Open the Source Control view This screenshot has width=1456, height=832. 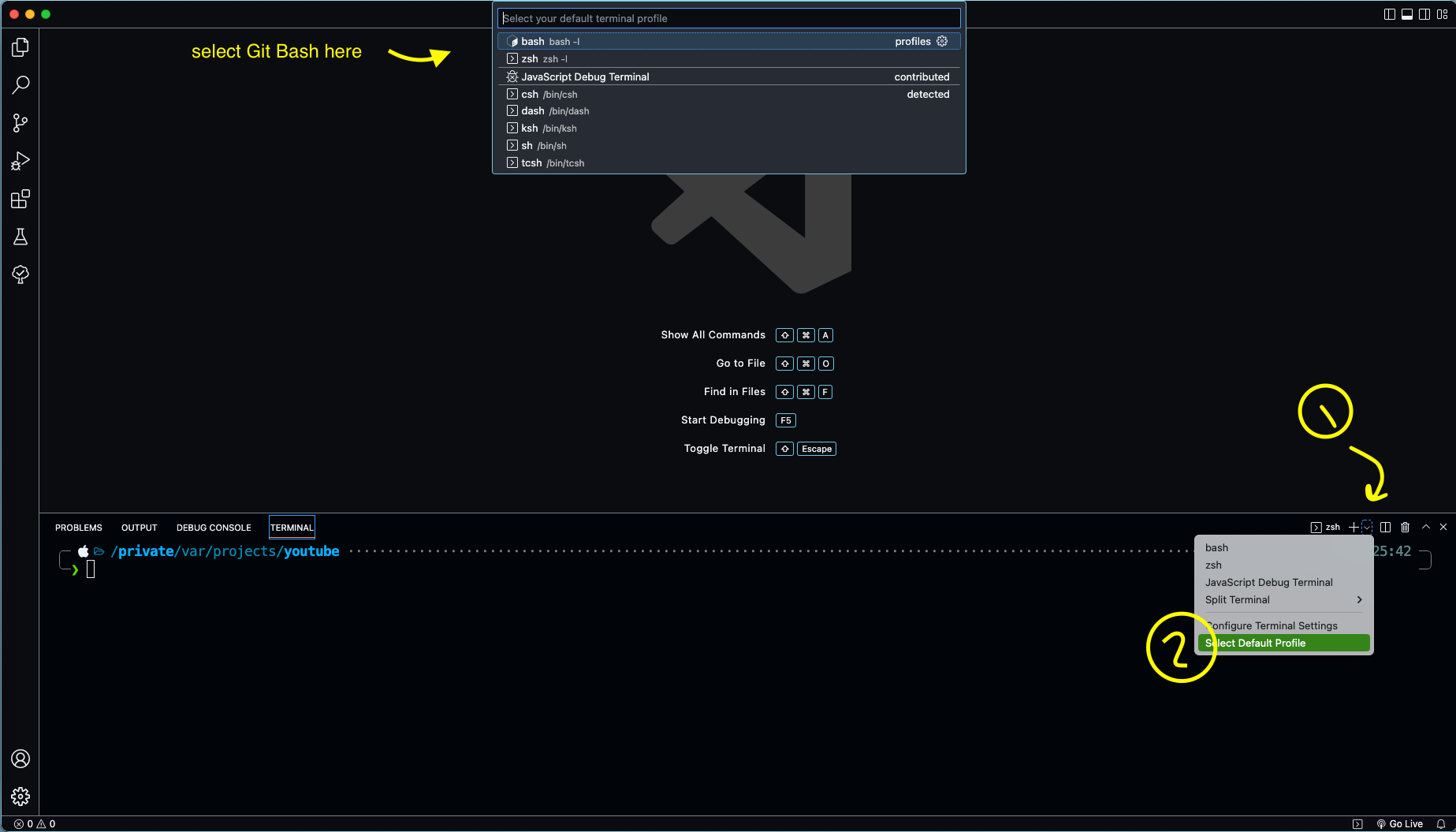20,123
